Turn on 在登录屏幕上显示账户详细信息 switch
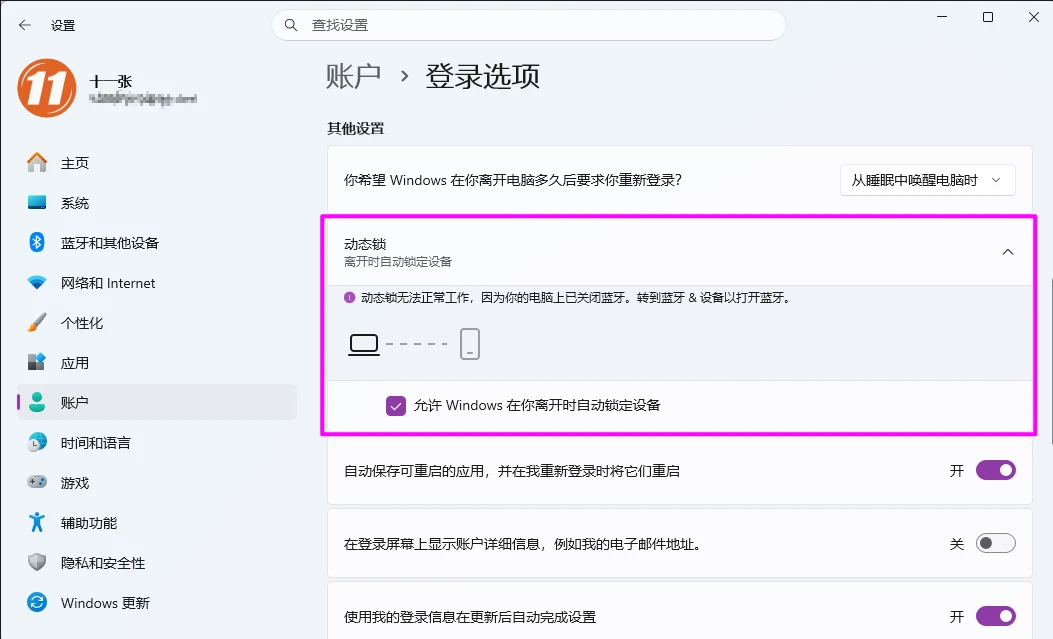Viewport: 1053px width, 639px height. tap(995, 543)
